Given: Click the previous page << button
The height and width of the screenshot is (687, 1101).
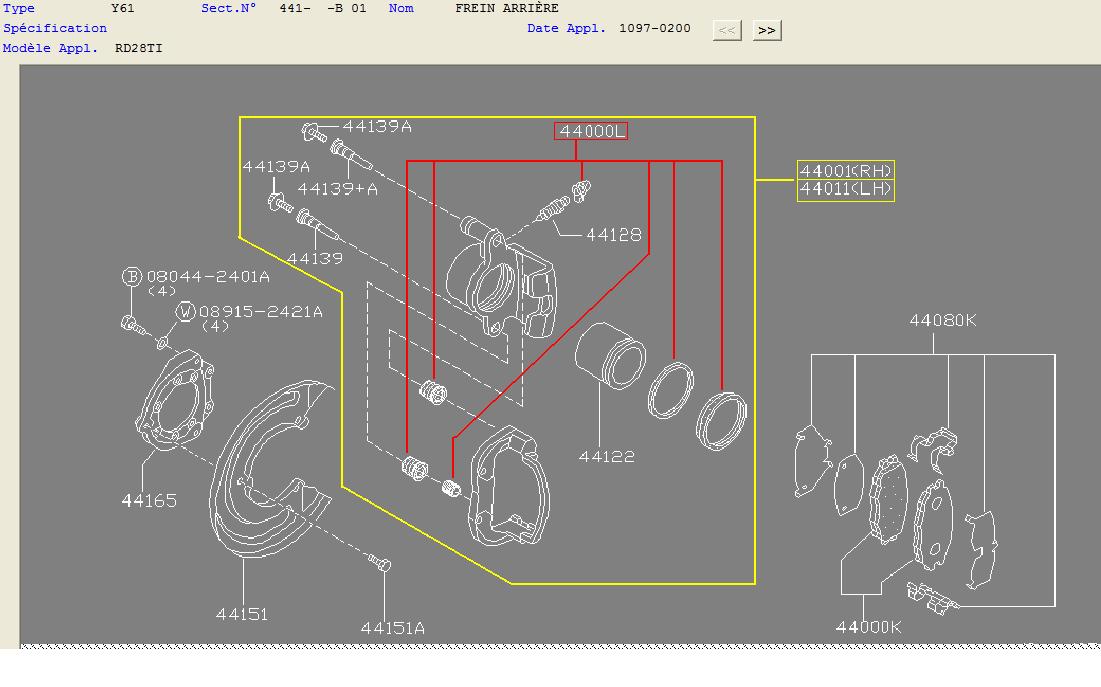Looking at the screenshot, I should pyautogui.click(x=727, y=30).
